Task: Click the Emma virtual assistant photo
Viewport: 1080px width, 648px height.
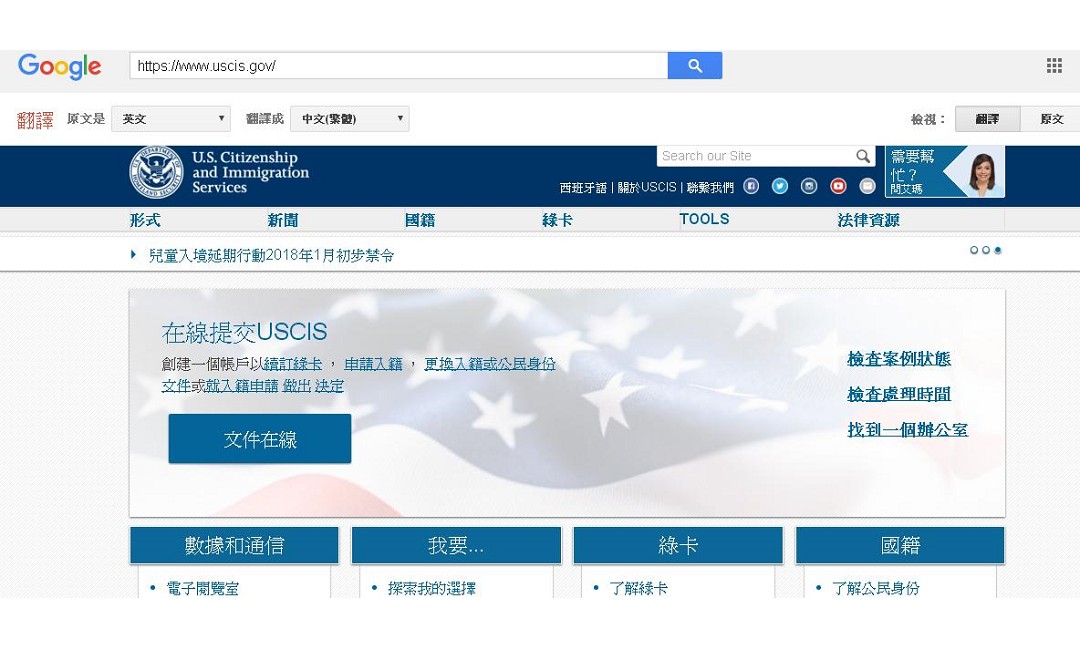Action: (982, 174)
